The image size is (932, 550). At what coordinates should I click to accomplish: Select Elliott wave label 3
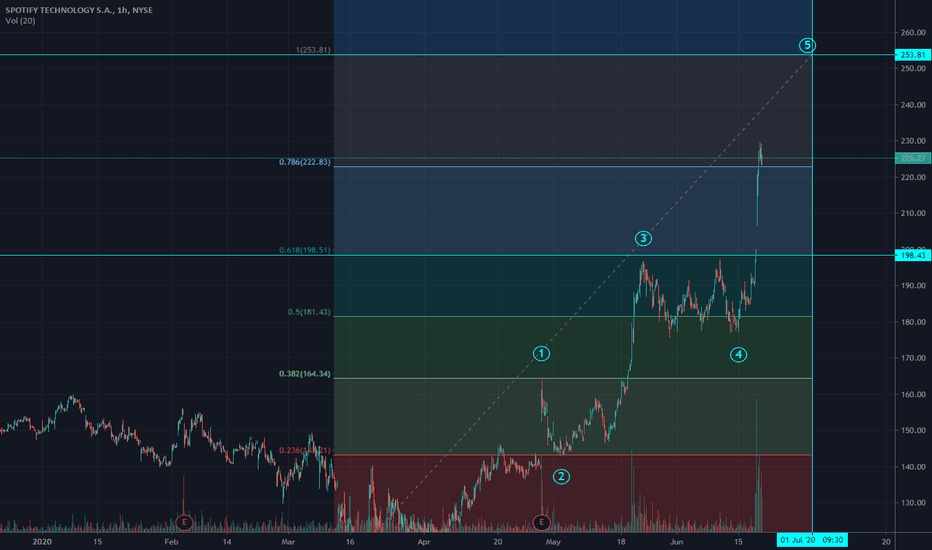tap(643, 238)
